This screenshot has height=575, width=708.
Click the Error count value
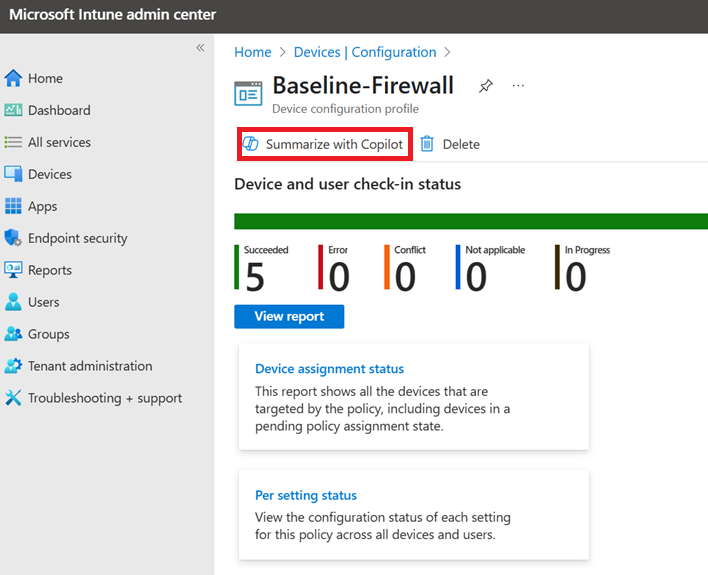click(339, 277)
